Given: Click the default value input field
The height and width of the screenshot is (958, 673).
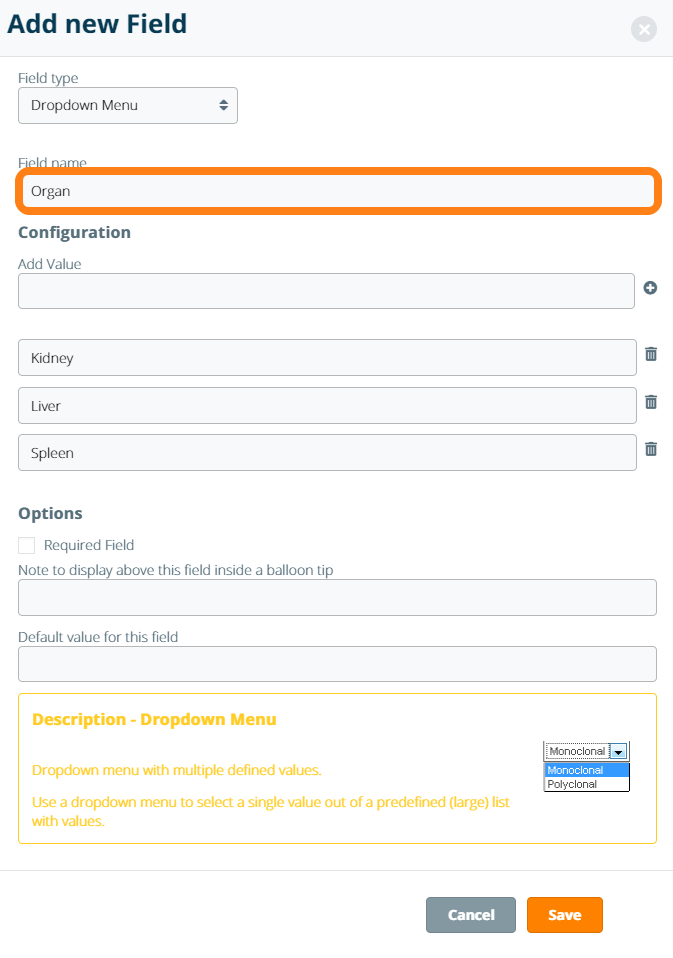Looking at the screenshot, I should [x=337, y=664].
